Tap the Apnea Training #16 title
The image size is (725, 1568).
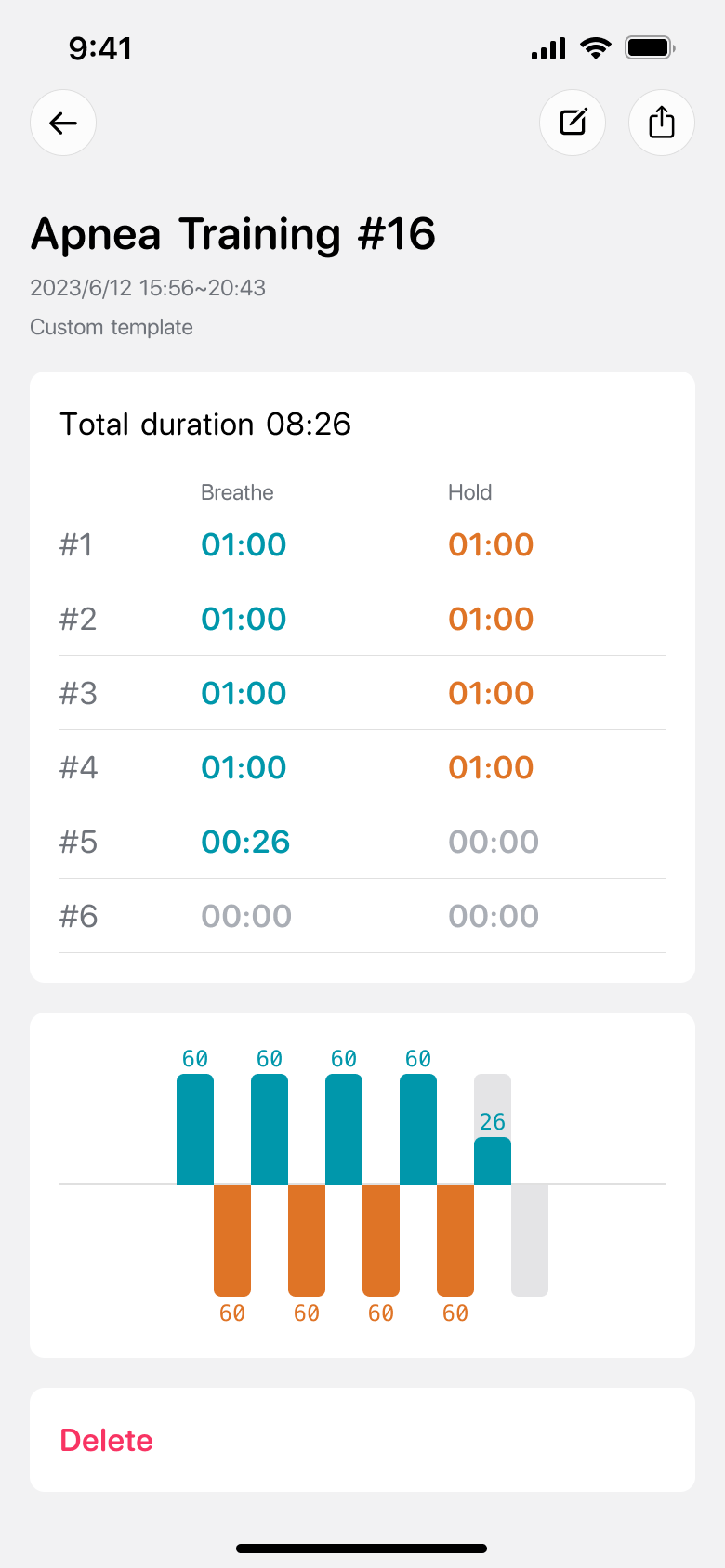[233, 234]
